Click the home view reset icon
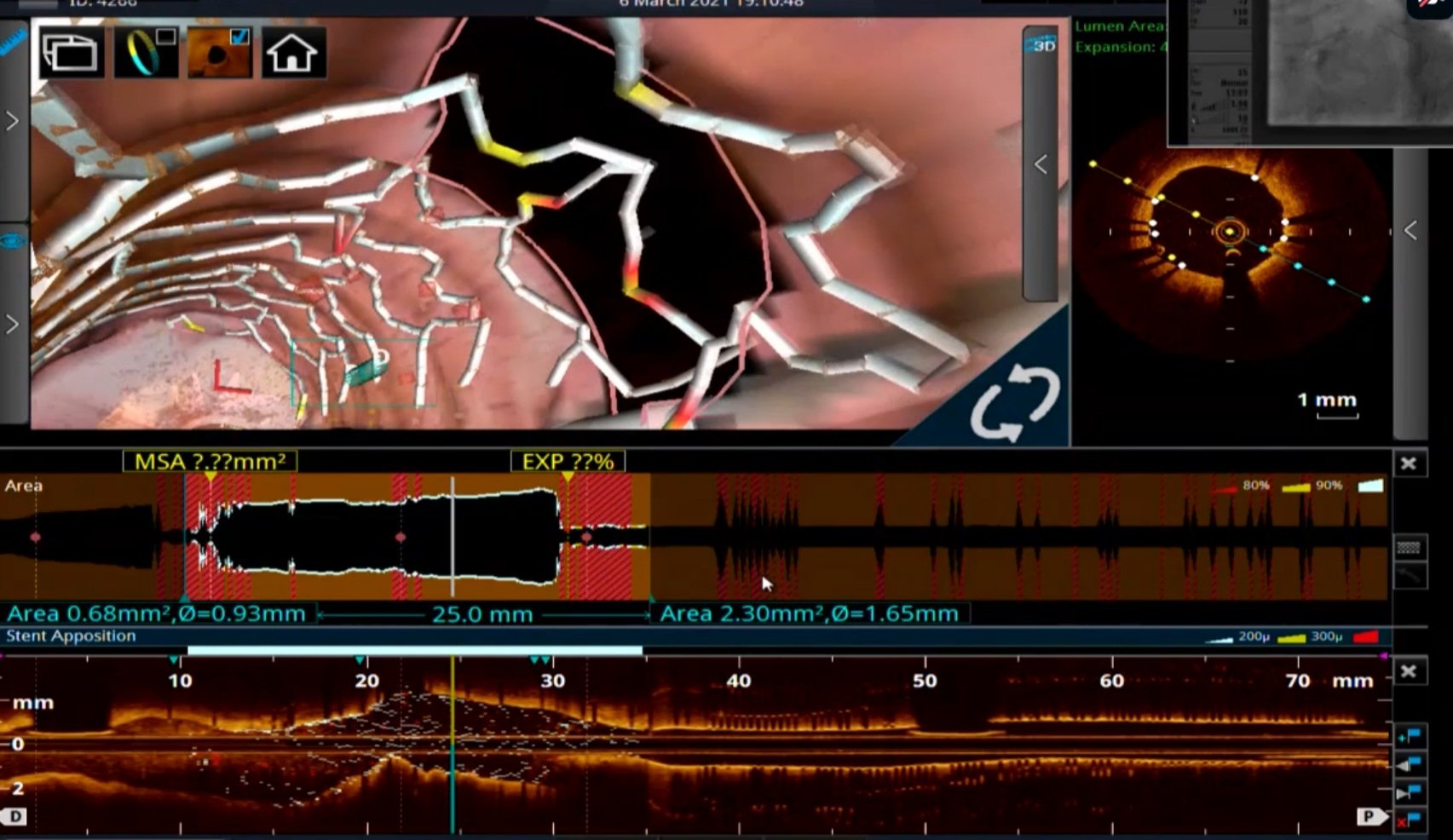 tap(292, 53)
